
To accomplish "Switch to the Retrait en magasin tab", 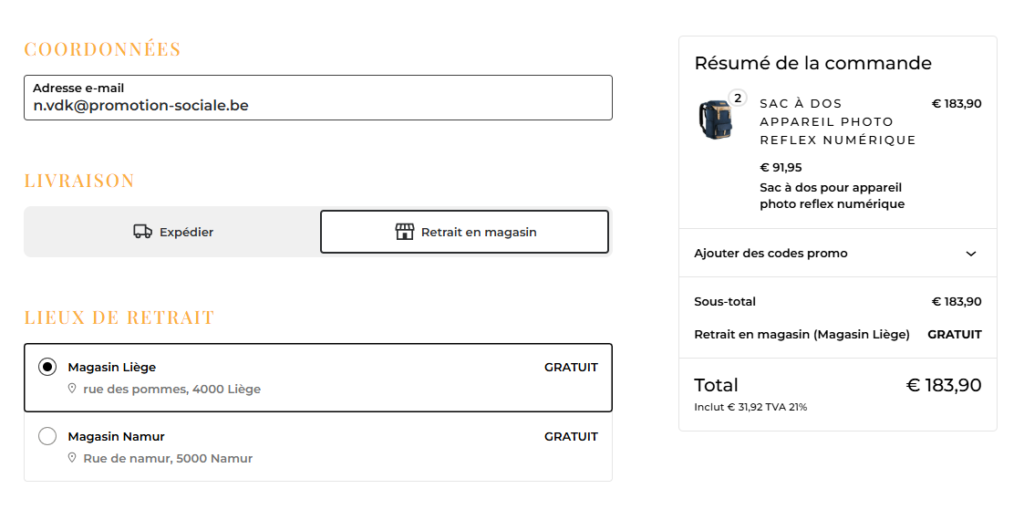I will (x=464, y=232).
